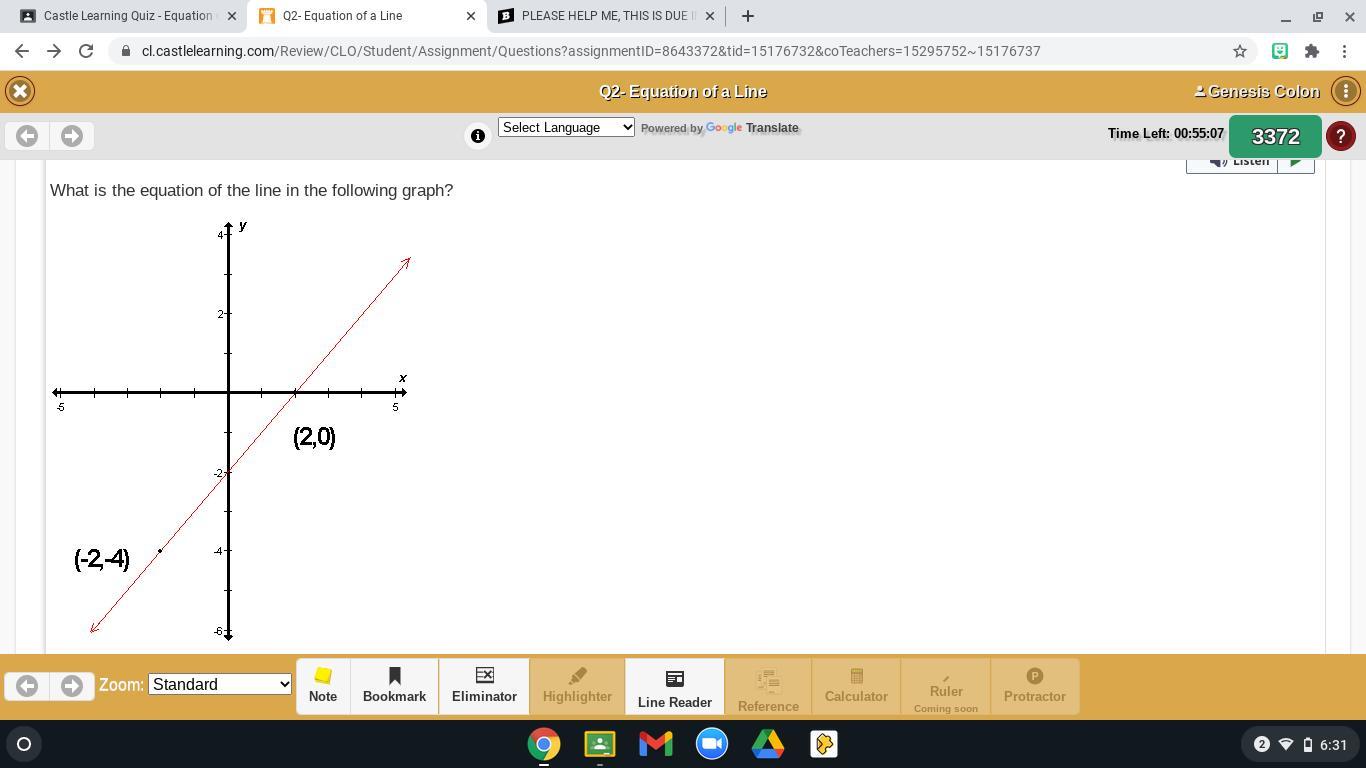
Task: Open the Genesis Colon account menu
Action: 1256,91
